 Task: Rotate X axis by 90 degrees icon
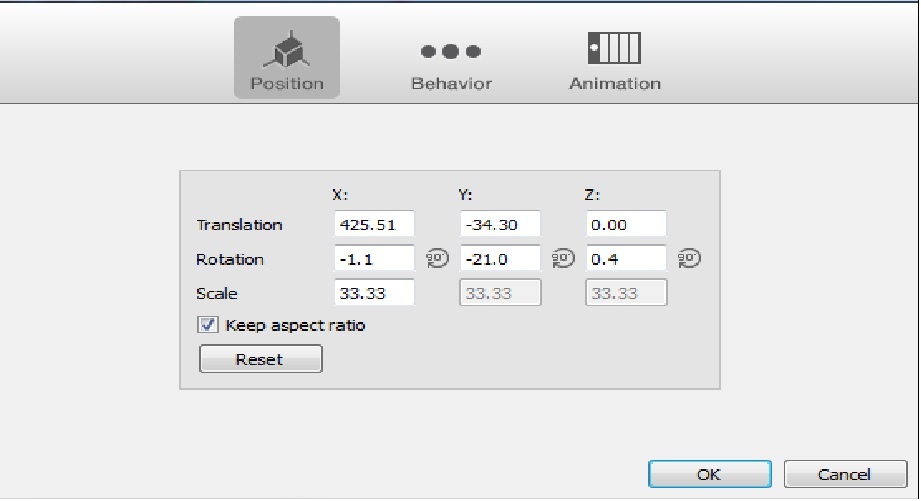coord(436,259)
